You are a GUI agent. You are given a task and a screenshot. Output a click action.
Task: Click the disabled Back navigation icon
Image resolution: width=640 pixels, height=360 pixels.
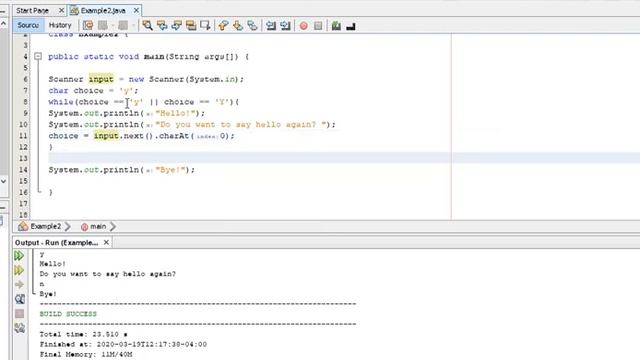102,25
